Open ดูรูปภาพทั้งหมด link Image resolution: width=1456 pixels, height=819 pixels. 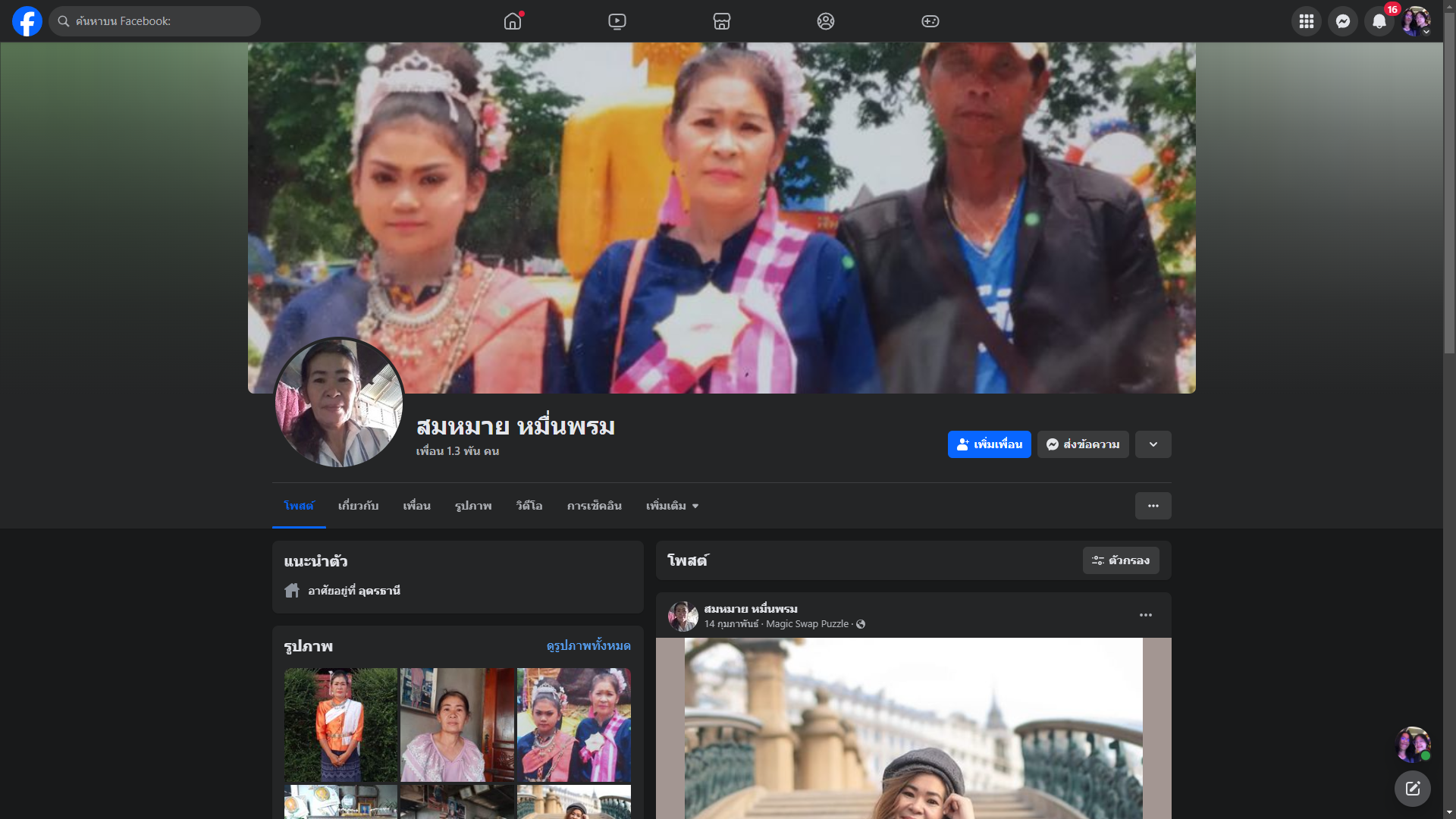[x=588, y=646]
